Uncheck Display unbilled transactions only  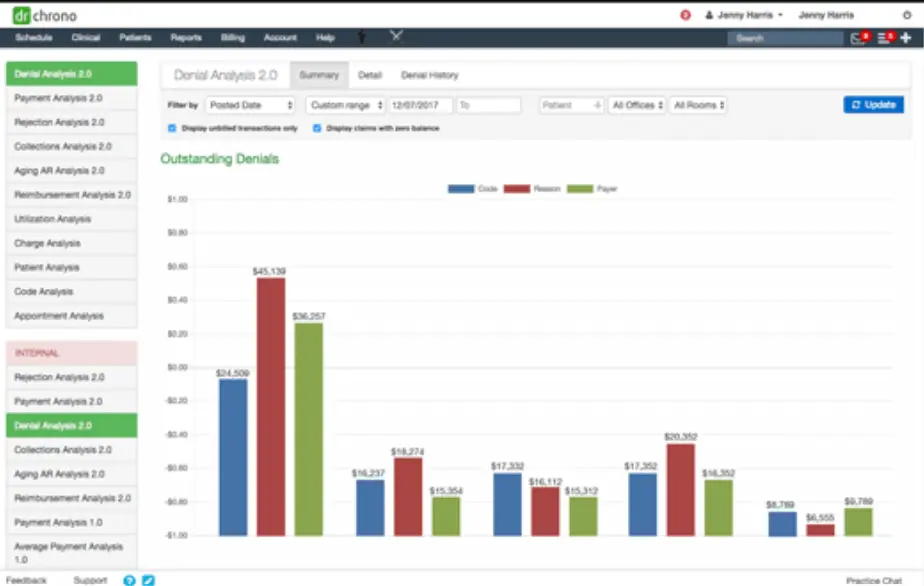click(x=171, y=128)
